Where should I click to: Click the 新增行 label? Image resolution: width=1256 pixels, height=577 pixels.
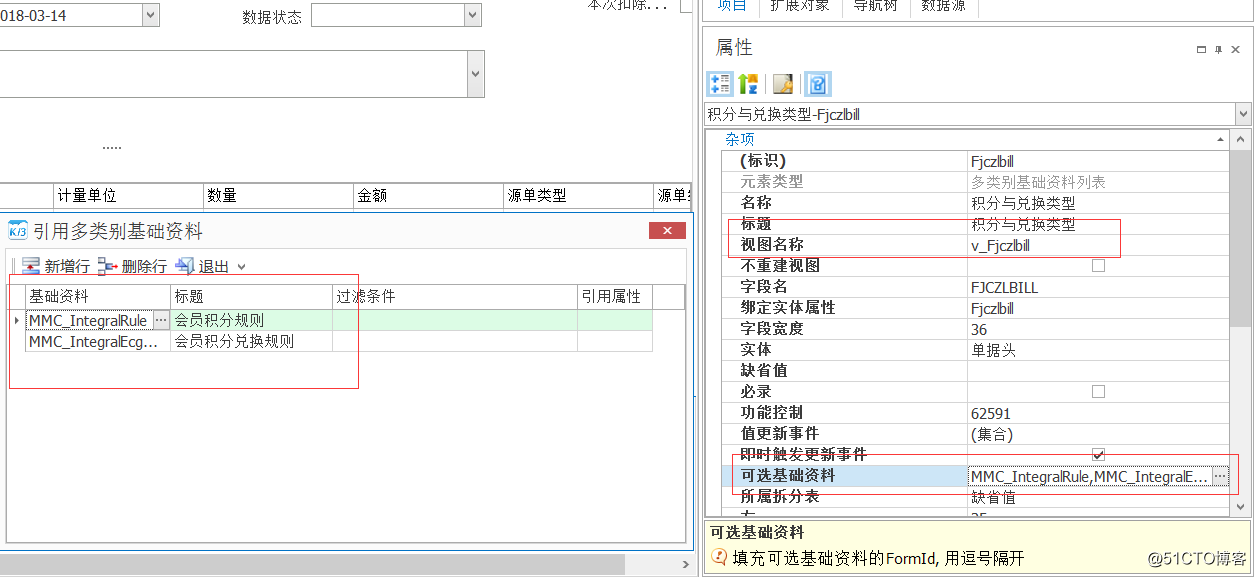67,266
